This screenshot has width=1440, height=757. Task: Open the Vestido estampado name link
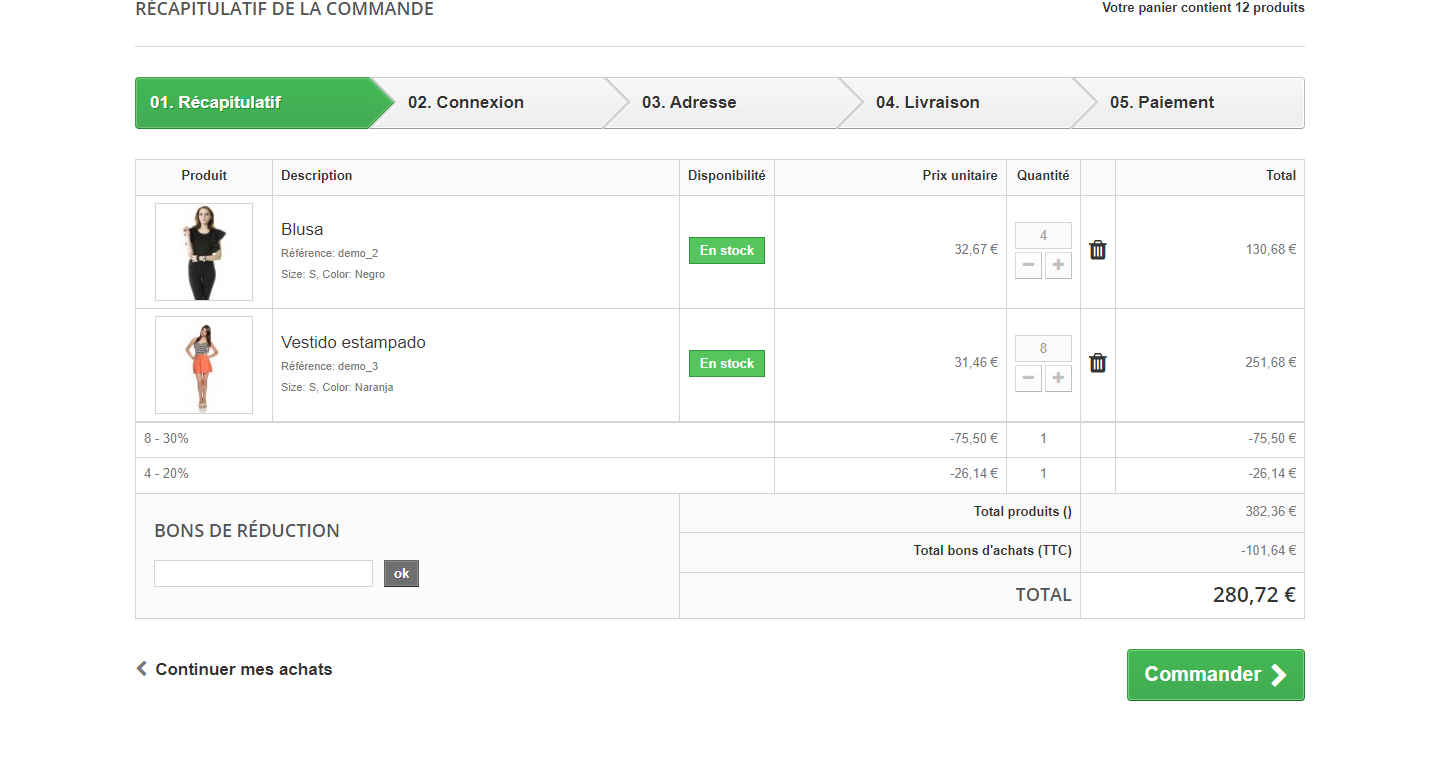(353, 343)
